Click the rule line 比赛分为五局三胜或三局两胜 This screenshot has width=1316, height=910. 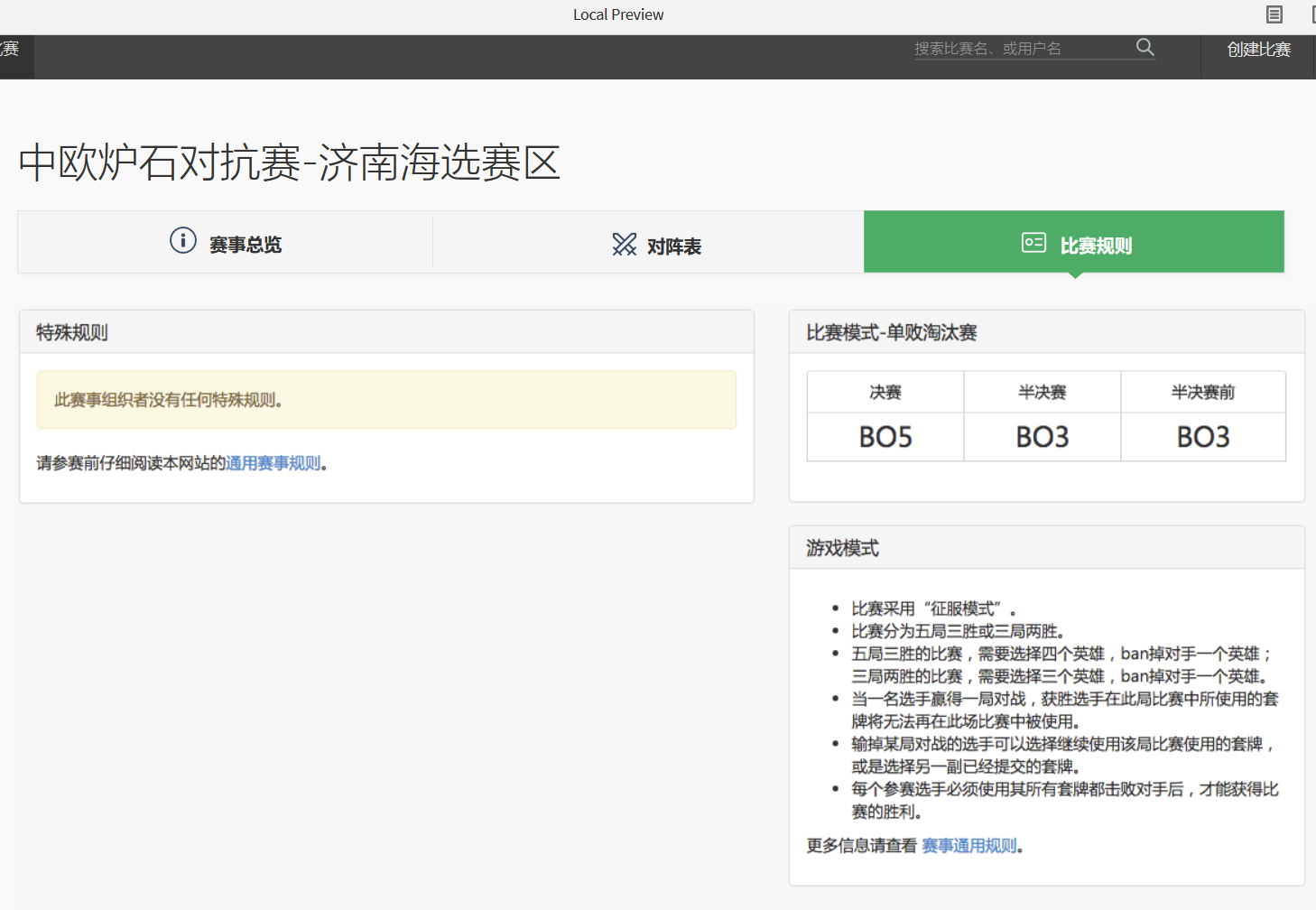[x=959, y=631]
